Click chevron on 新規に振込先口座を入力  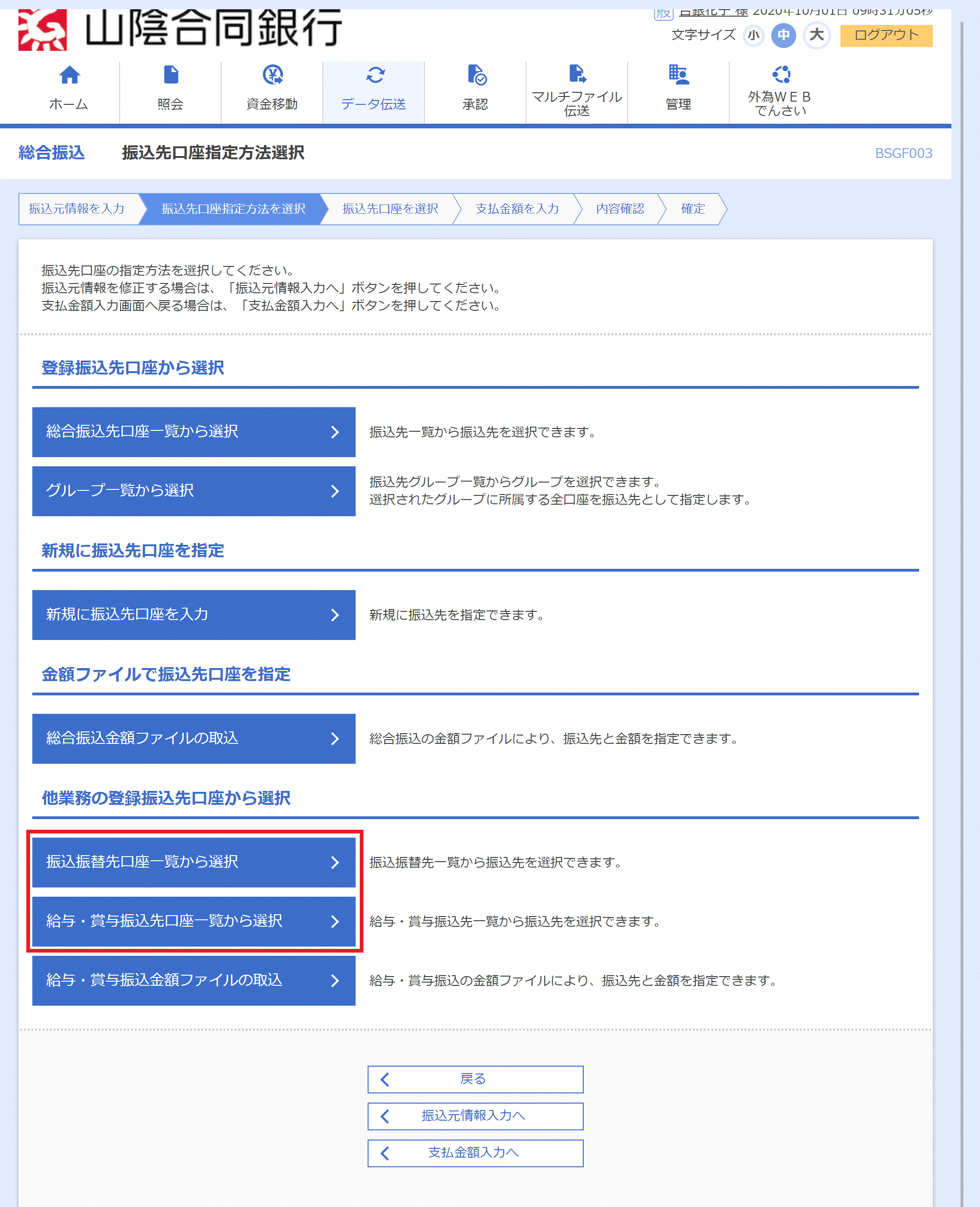click(335, 615)
